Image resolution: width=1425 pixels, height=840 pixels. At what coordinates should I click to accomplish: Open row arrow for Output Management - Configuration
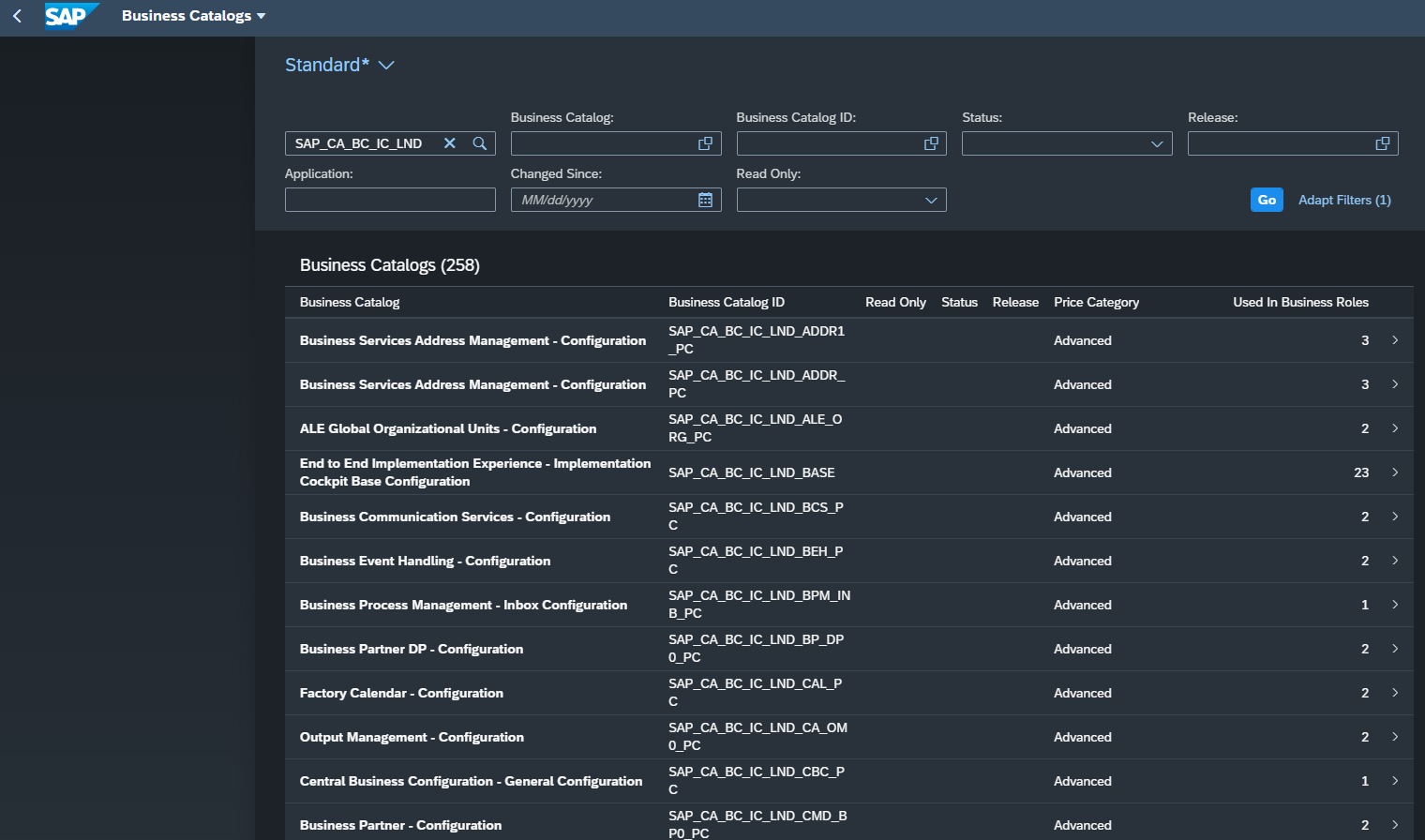(1395, 737)
